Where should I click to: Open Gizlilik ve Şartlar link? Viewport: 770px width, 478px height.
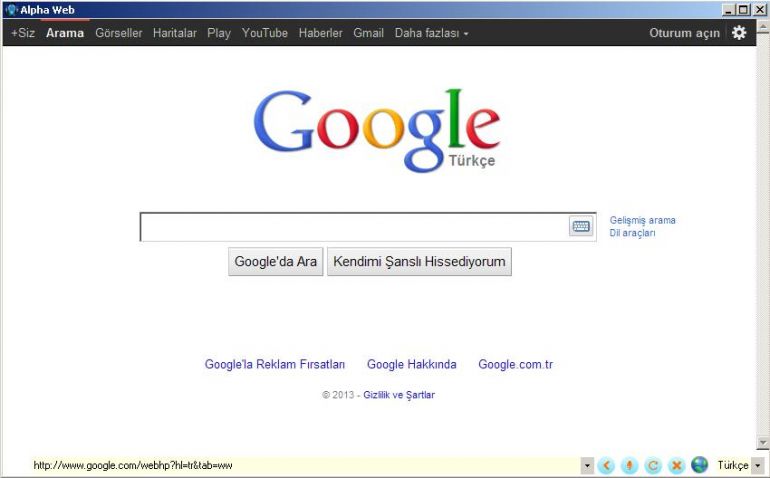click(x=399, y=394)
